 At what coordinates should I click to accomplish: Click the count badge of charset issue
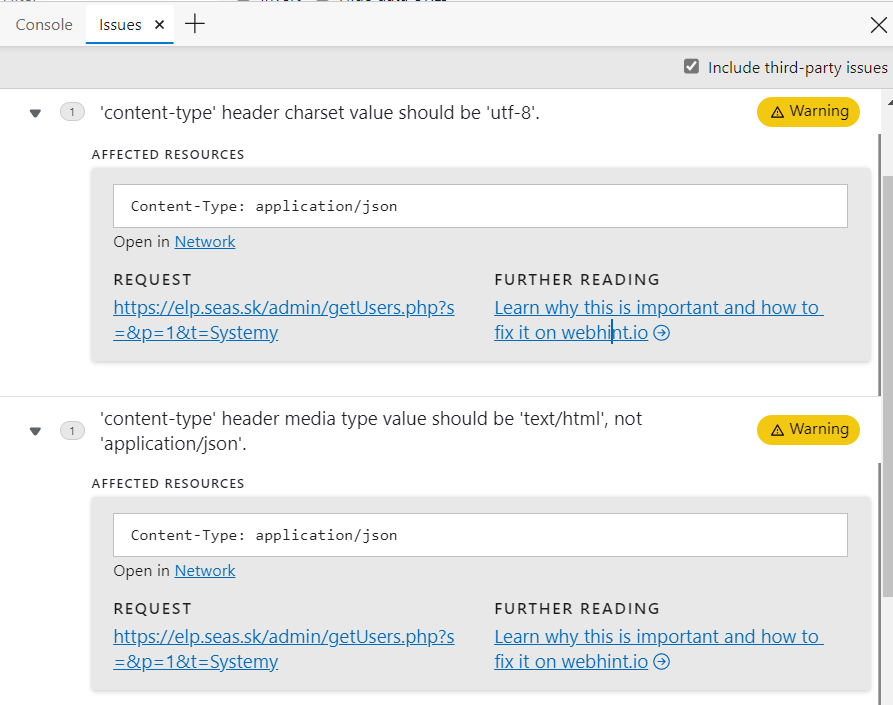[x=72, y=112]
